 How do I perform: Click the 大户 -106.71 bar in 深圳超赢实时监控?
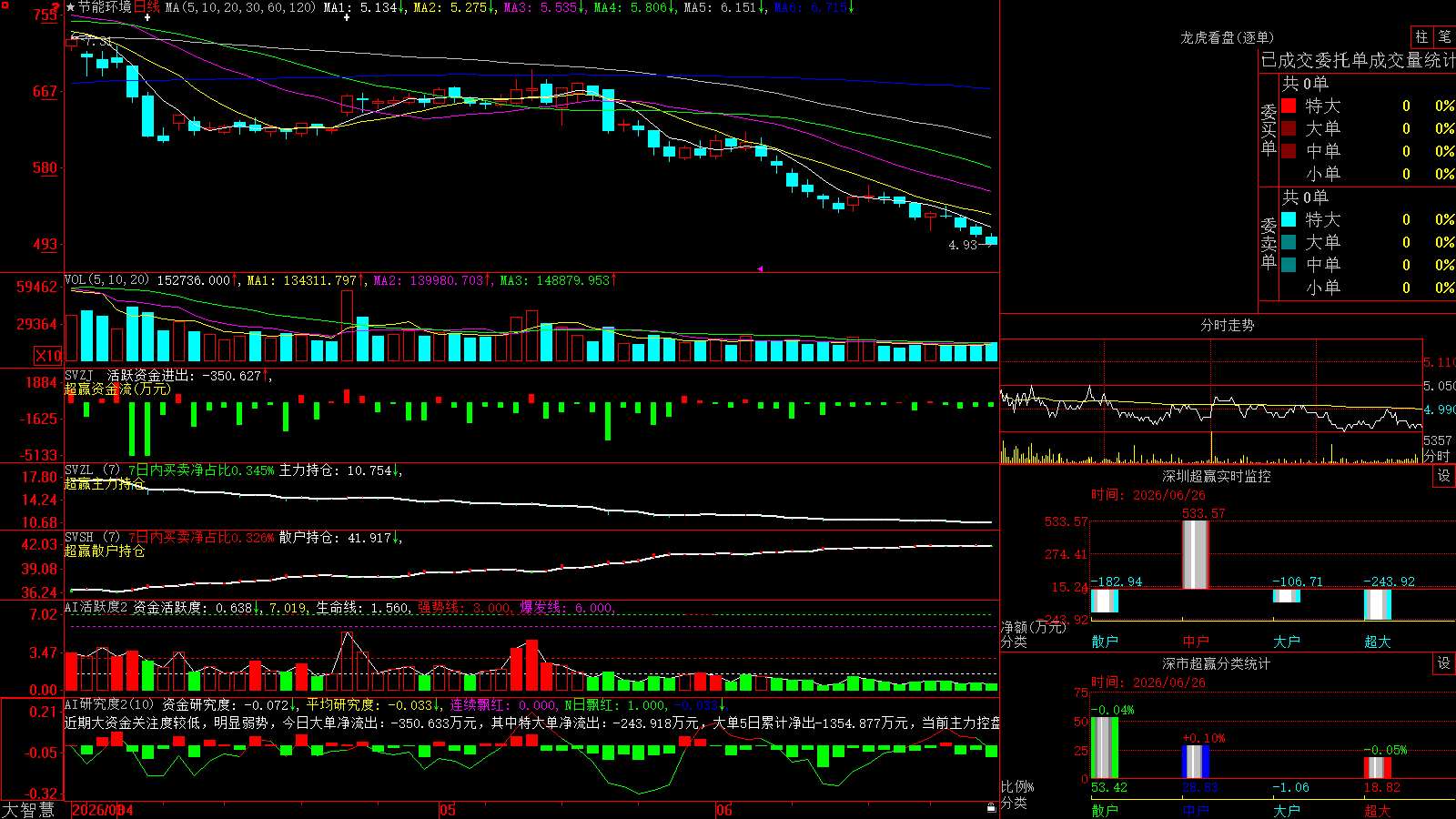coord(1287,596)
